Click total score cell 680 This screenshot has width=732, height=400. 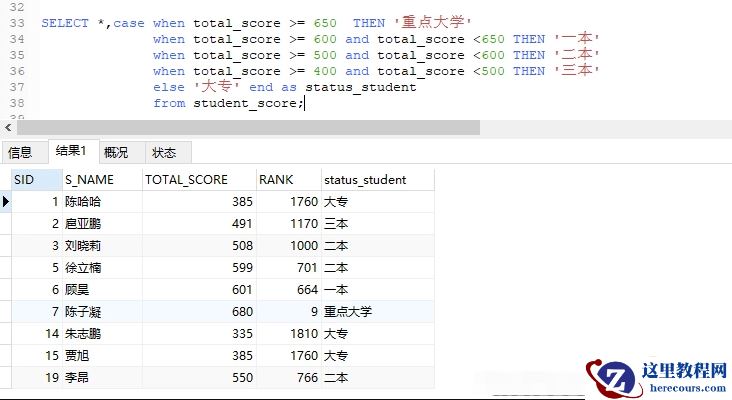tap(199, 311)
